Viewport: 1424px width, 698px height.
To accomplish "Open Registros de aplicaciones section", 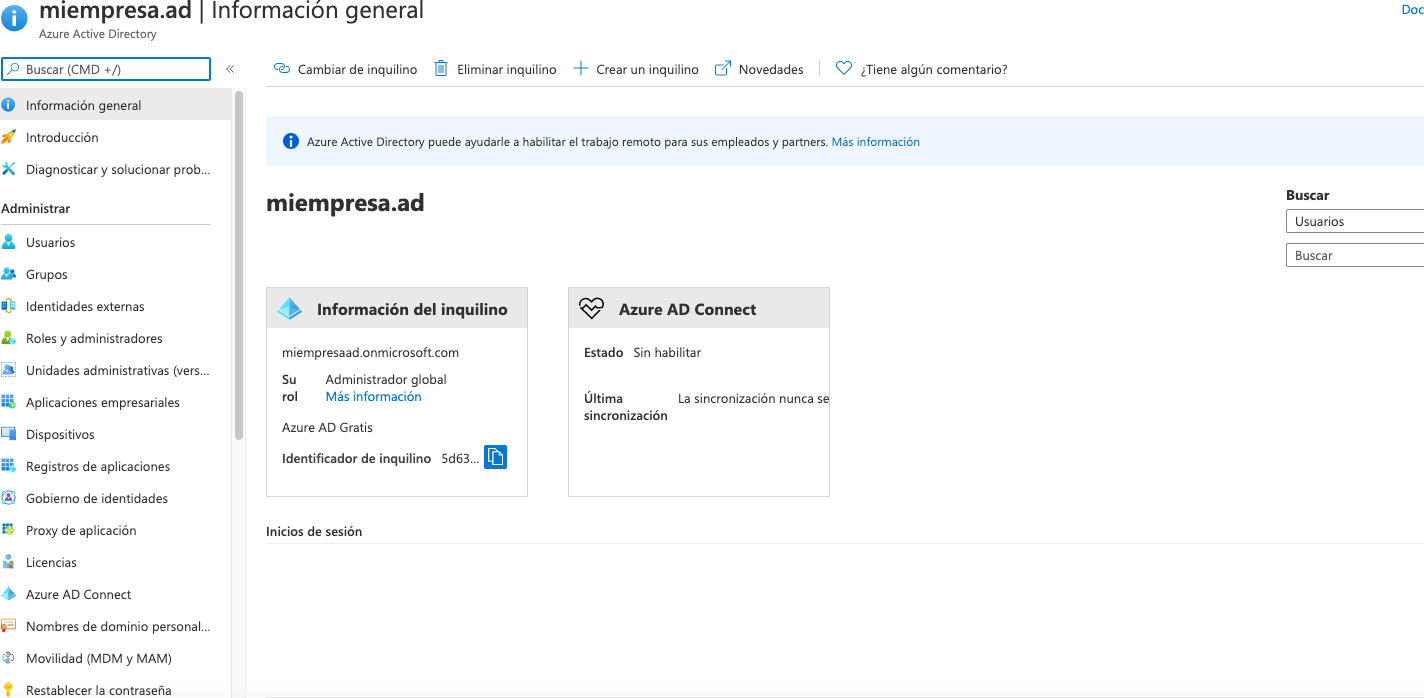I will click(x=98, y=466).
